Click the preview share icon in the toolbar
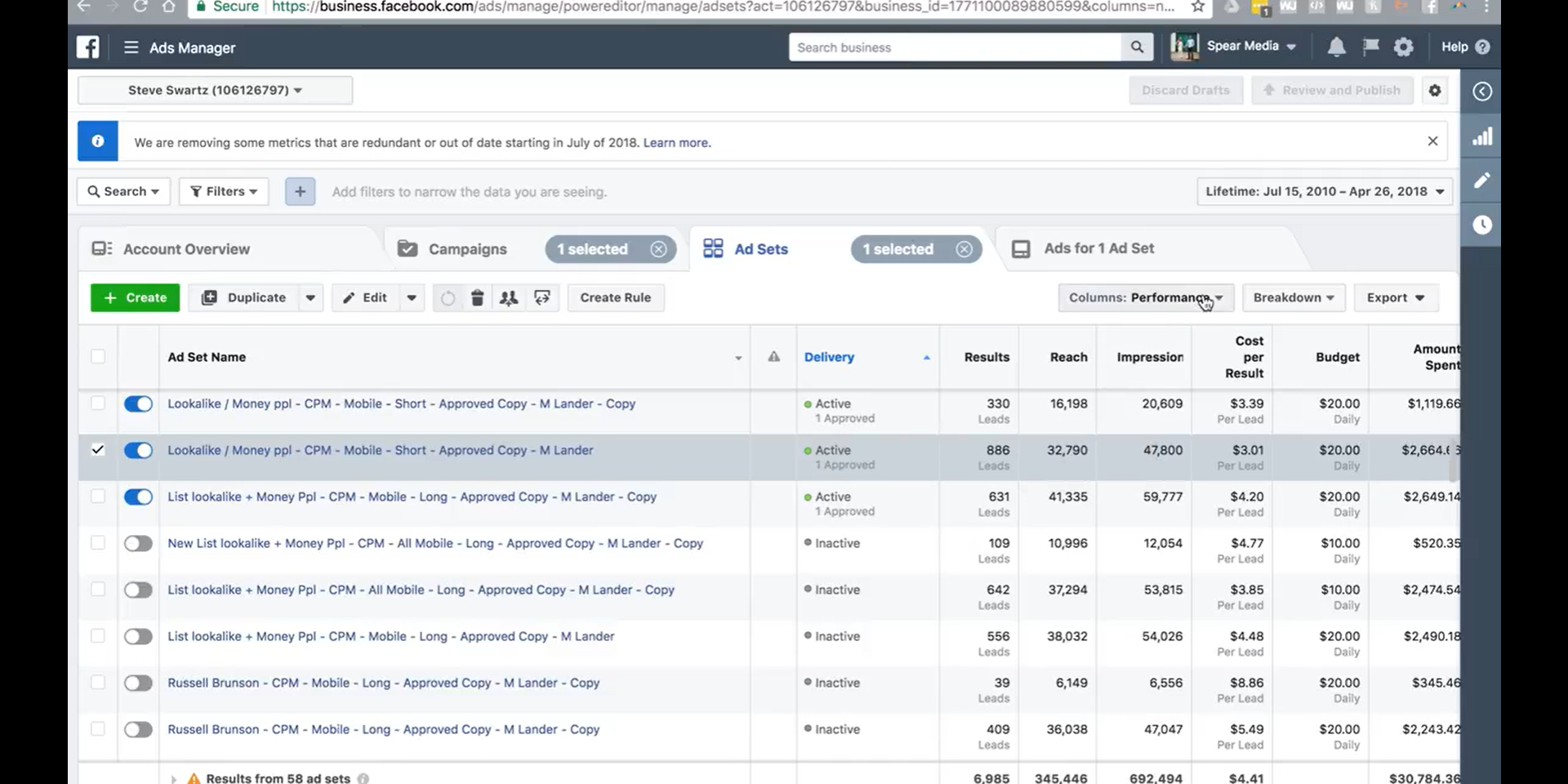 [542, 298]
